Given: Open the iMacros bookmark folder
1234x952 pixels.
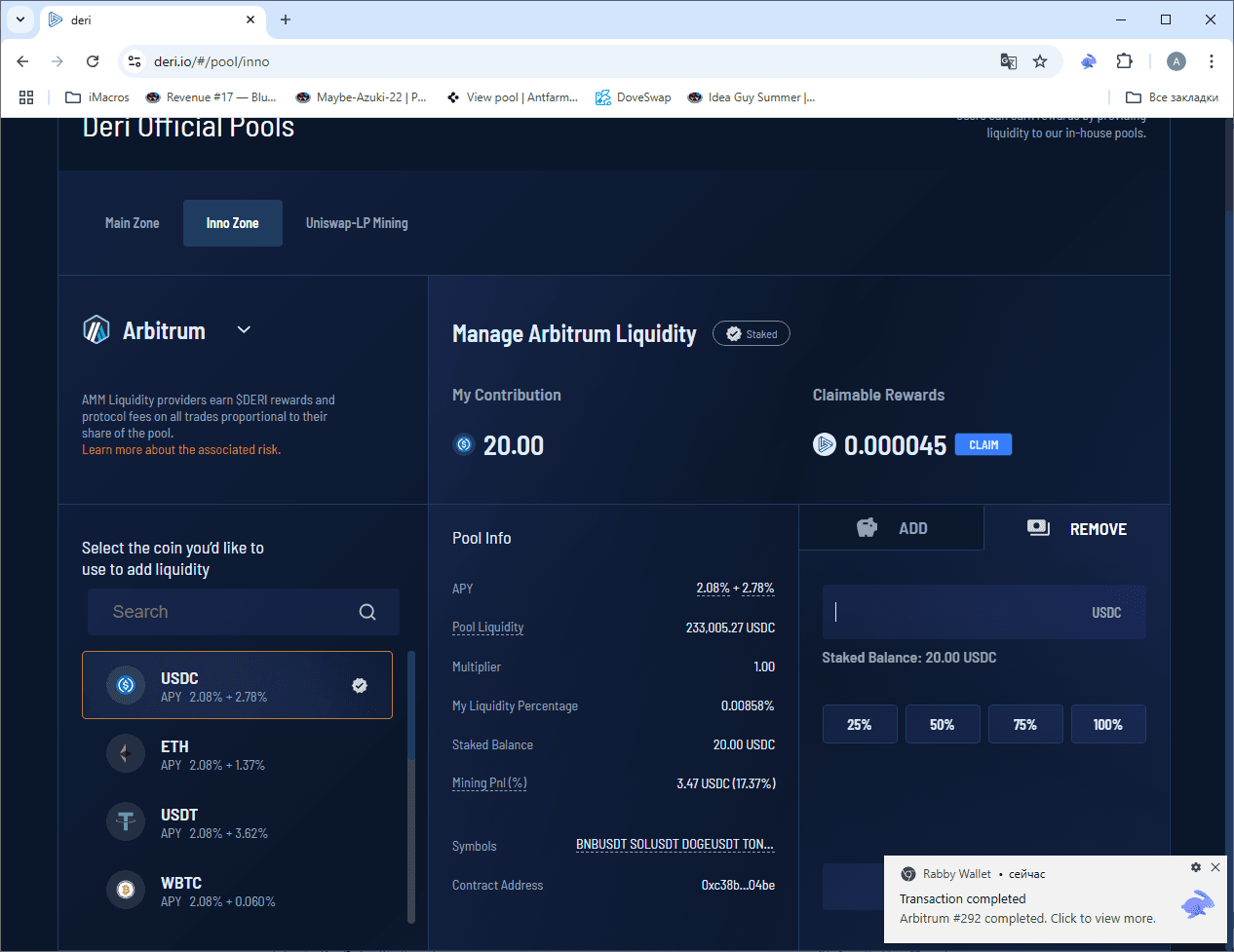Looking at the screenshot, I should tap(96, 97).
